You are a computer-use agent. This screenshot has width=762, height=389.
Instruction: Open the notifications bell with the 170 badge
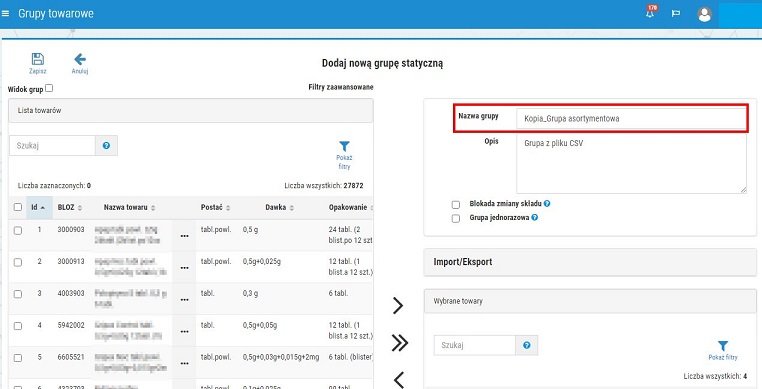click(x=650, y=13)
